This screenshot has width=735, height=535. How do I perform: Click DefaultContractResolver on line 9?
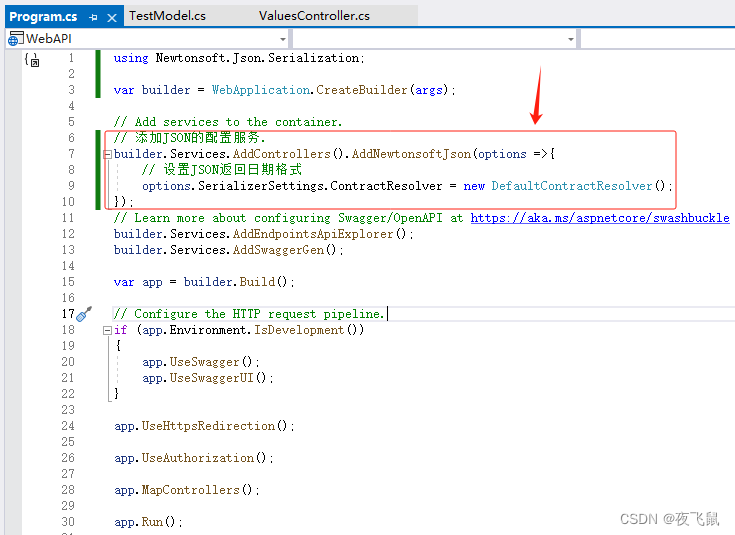[572, 186]
